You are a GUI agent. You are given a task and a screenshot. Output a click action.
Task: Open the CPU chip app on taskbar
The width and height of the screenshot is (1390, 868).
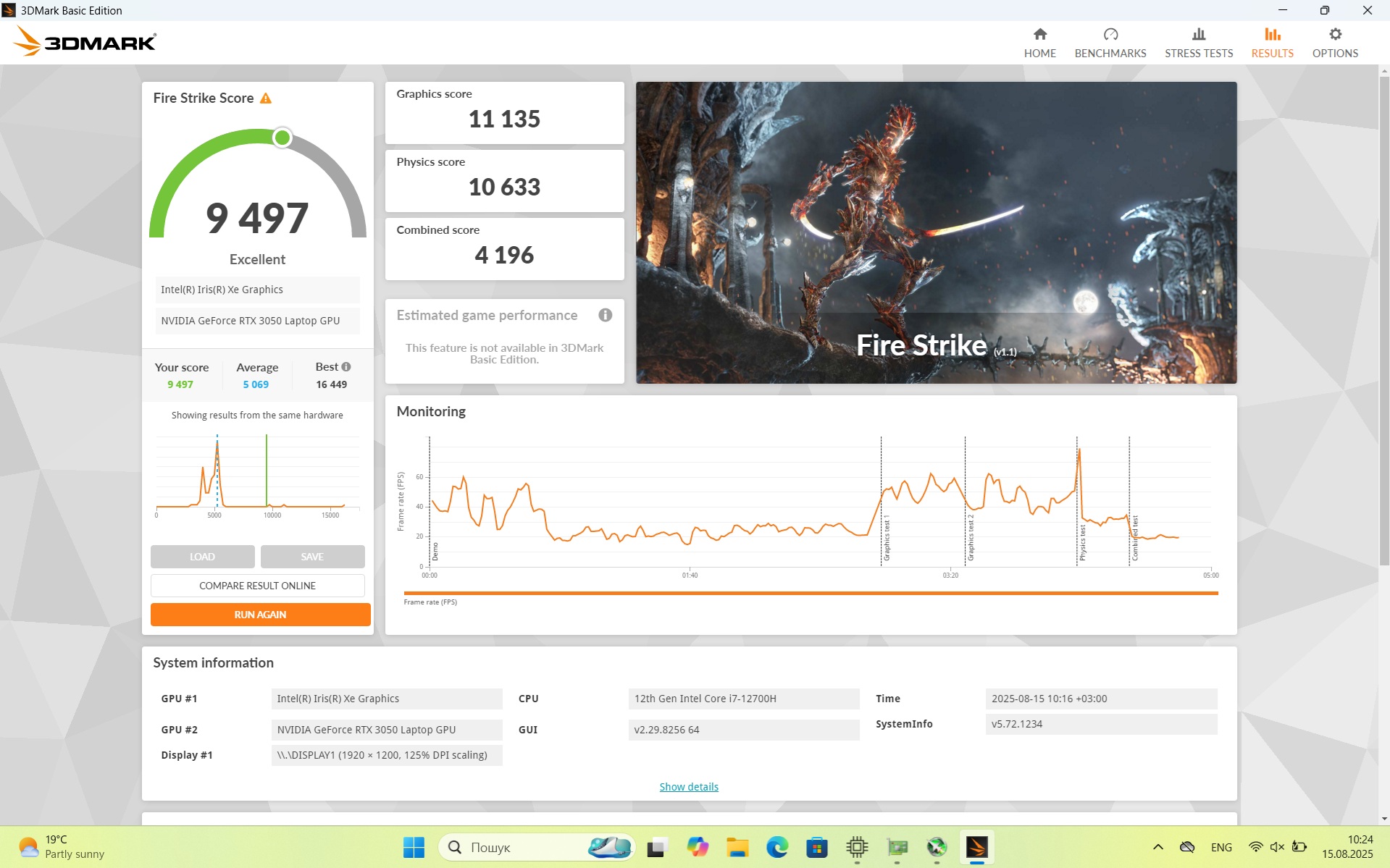[857, 847]
